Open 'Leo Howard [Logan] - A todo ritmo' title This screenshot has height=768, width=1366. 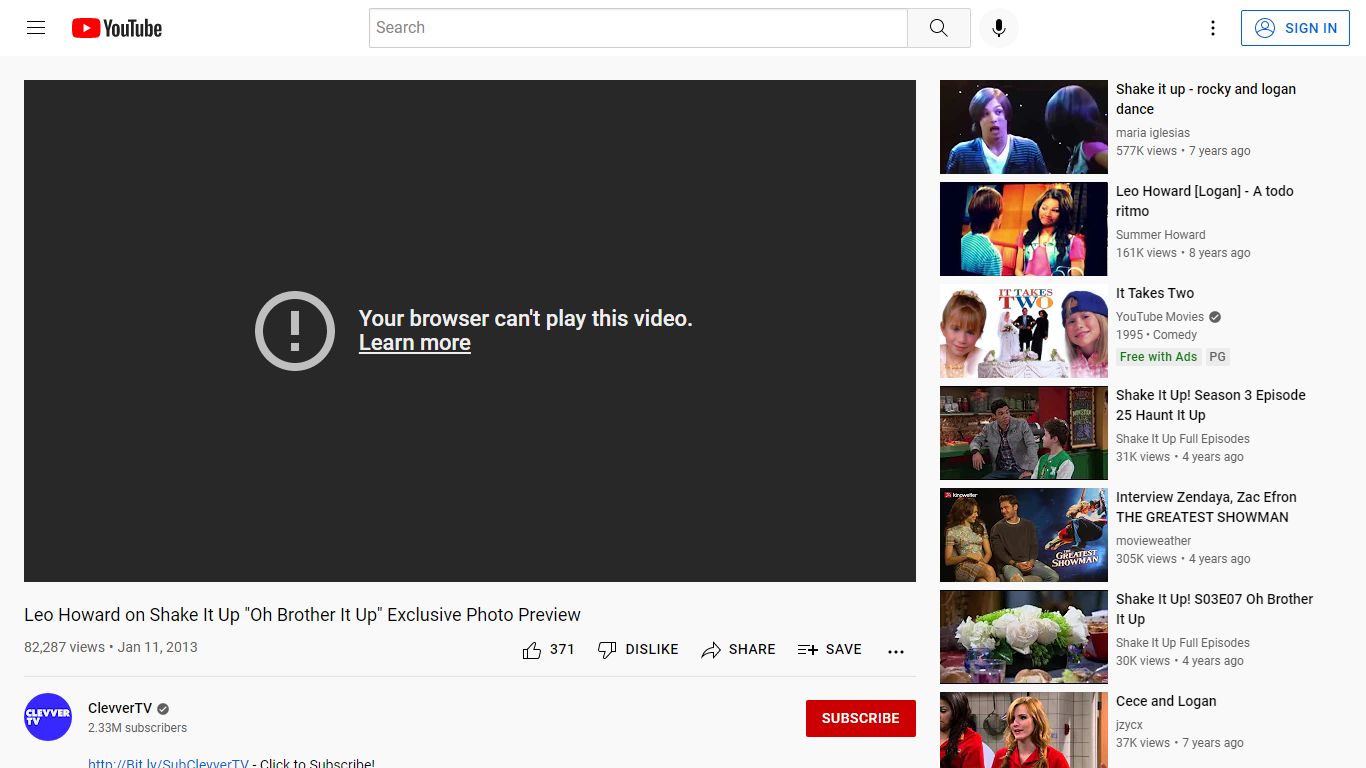(x=1205, y=201)
